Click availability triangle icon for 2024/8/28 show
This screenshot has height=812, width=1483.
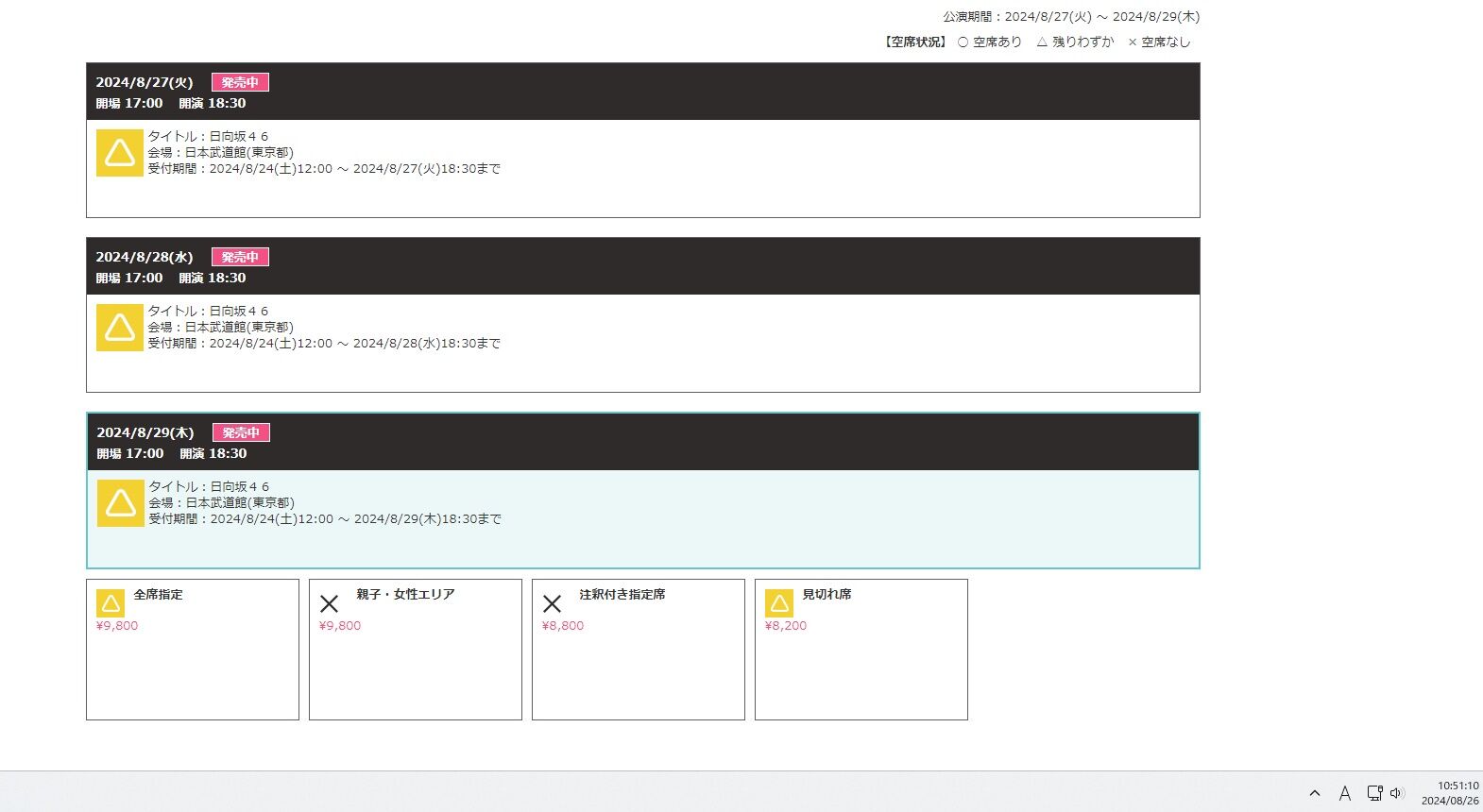coord(120,328)
